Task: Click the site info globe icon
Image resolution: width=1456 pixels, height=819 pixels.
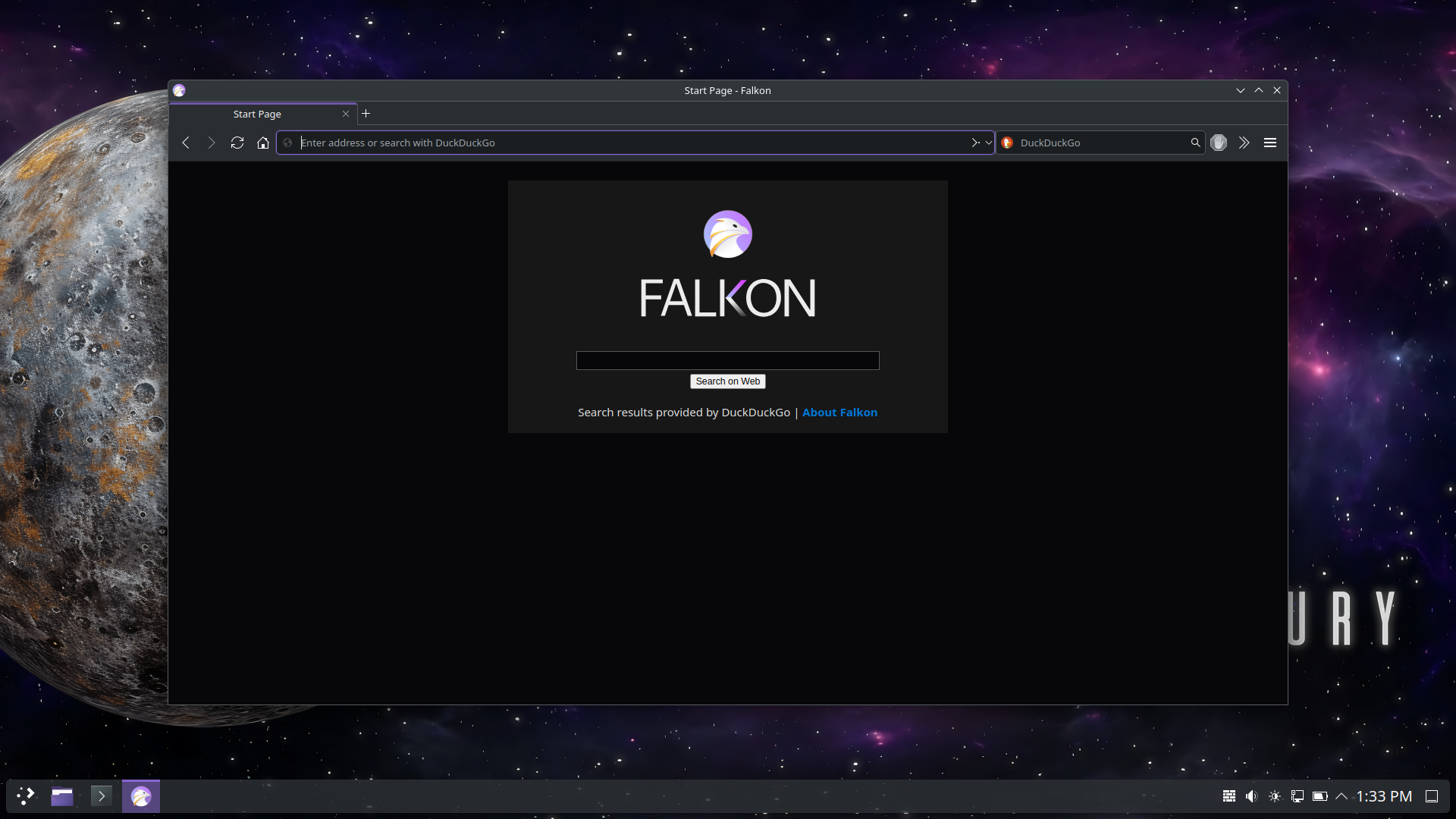Action: coord(287,143)
